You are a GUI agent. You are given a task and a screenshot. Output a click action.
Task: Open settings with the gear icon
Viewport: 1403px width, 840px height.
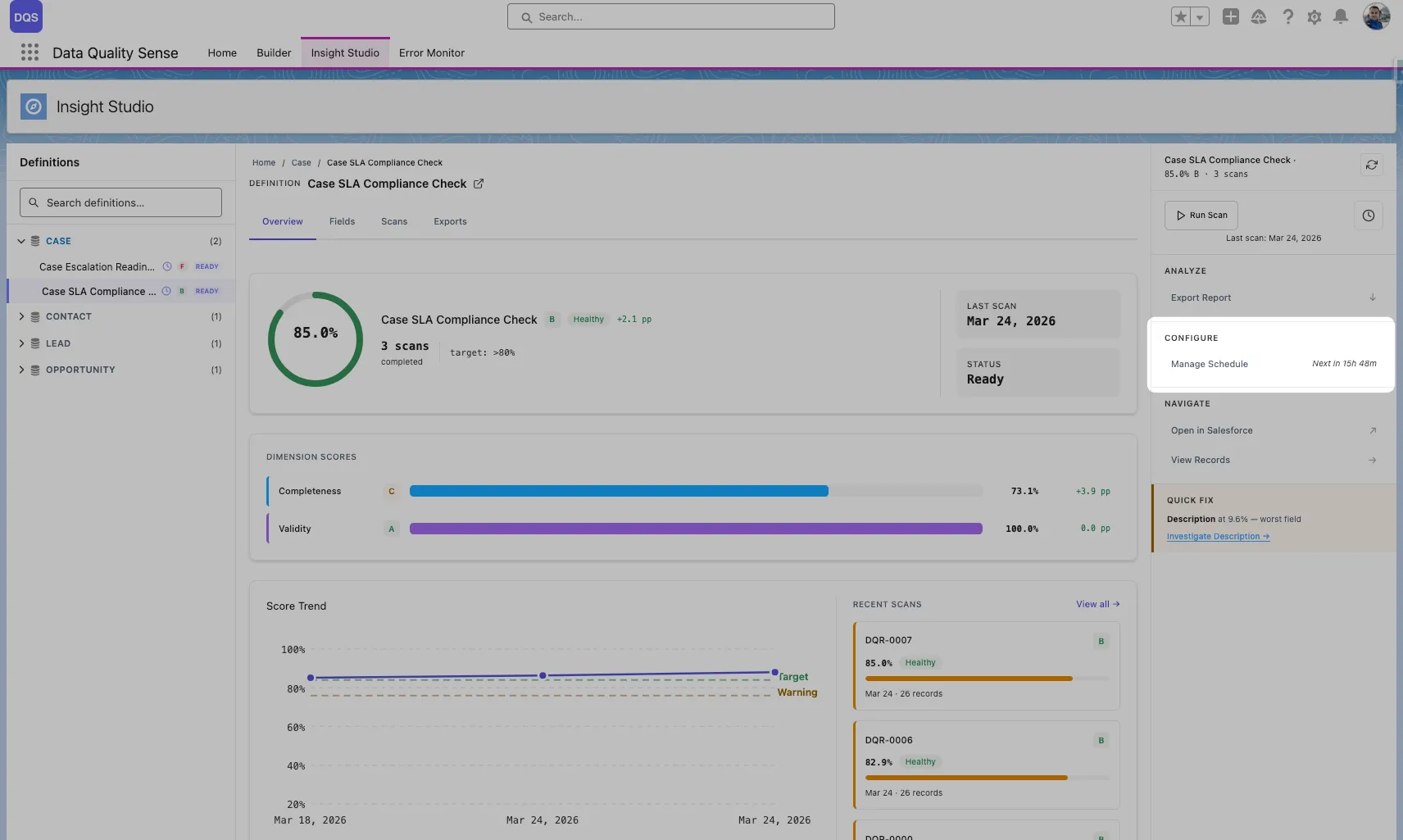(1314, 16)
